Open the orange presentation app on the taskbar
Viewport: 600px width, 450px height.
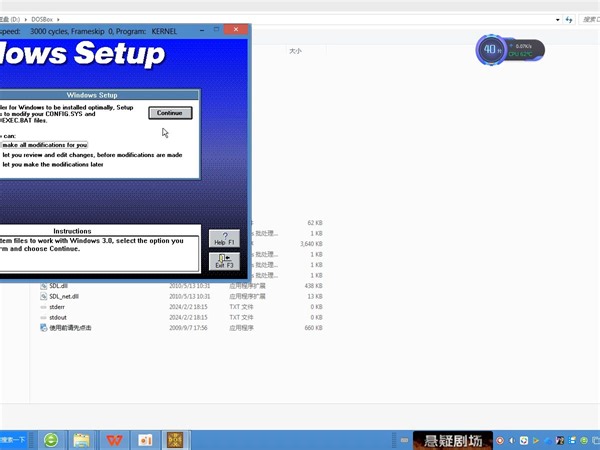coord(145,440)
